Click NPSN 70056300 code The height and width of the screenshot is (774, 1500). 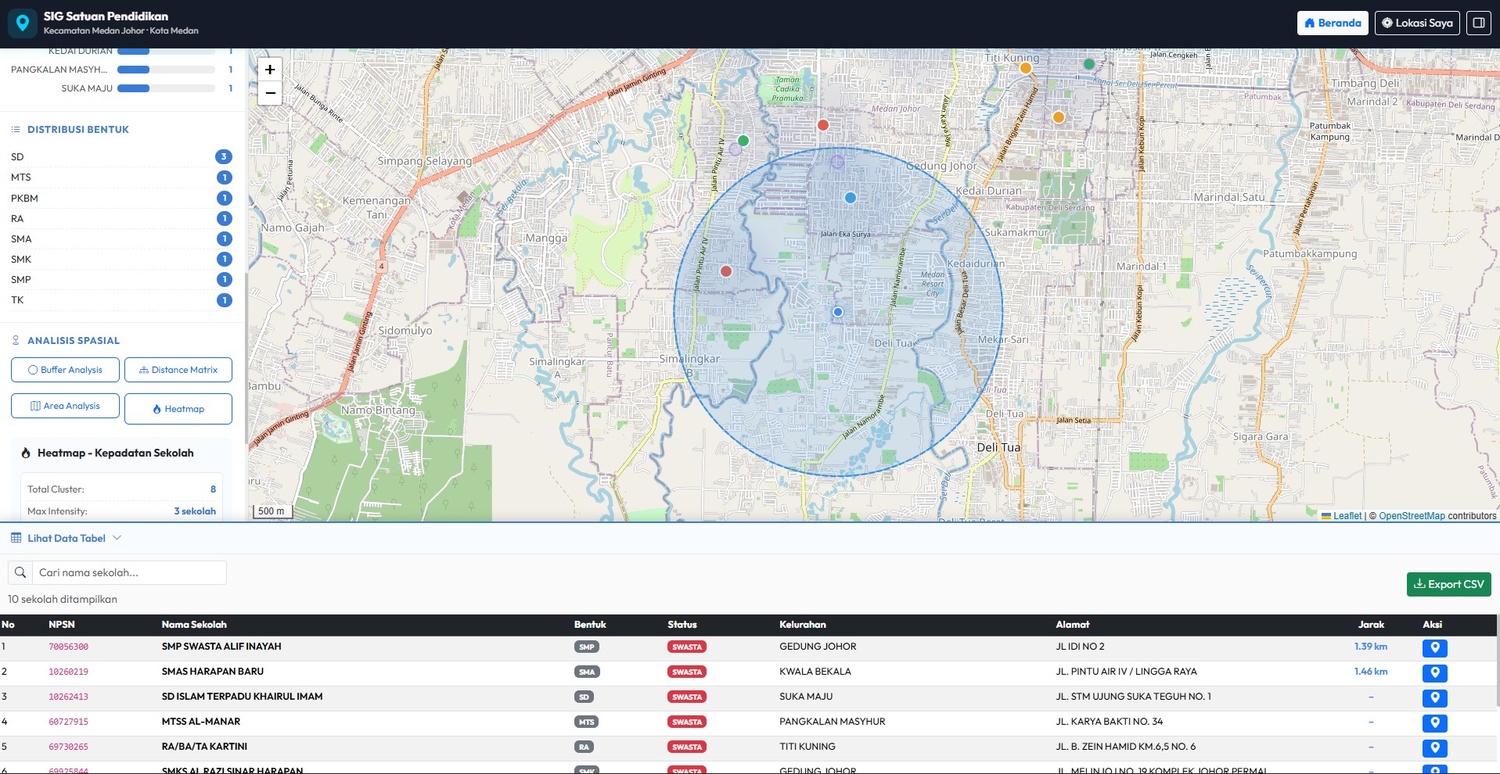click(69, 647)
